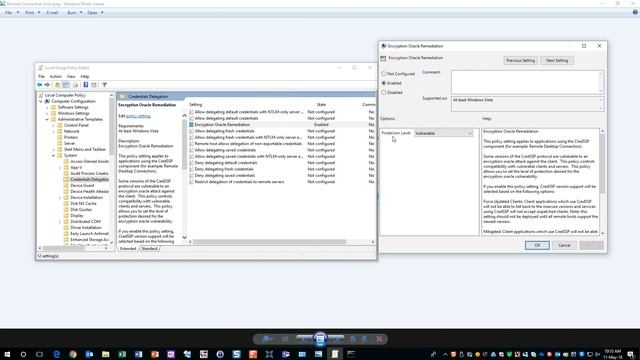640x360 pixels.
Task: Open Task View from the taskbar
Action: point(40,354)
